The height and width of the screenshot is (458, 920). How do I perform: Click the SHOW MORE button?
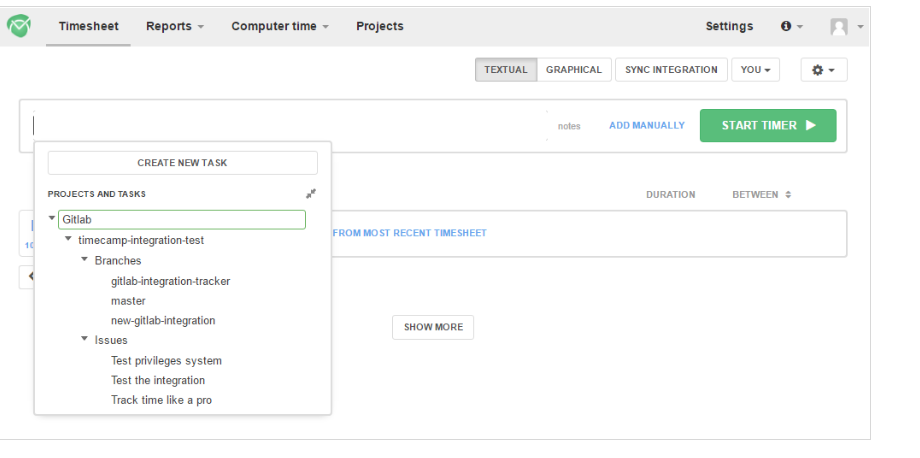[433, 327]
